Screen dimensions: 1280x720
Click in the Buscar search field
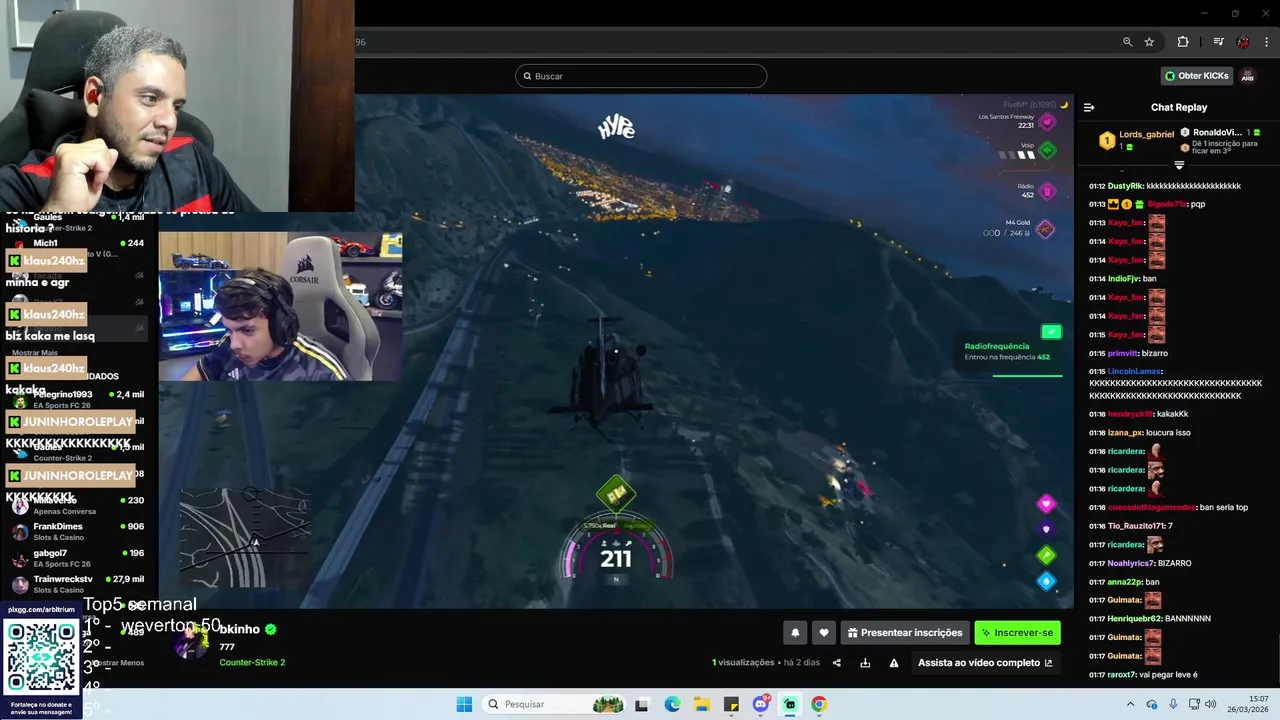pos(641,76)
